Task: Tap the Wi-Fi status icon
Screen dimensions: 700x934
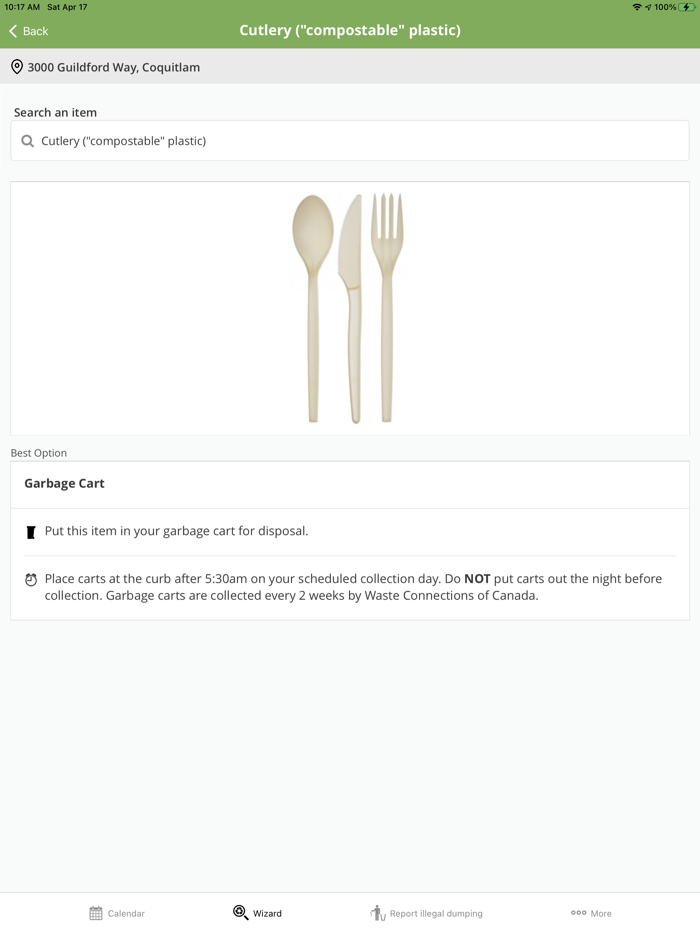Action: tap(636, 7)
